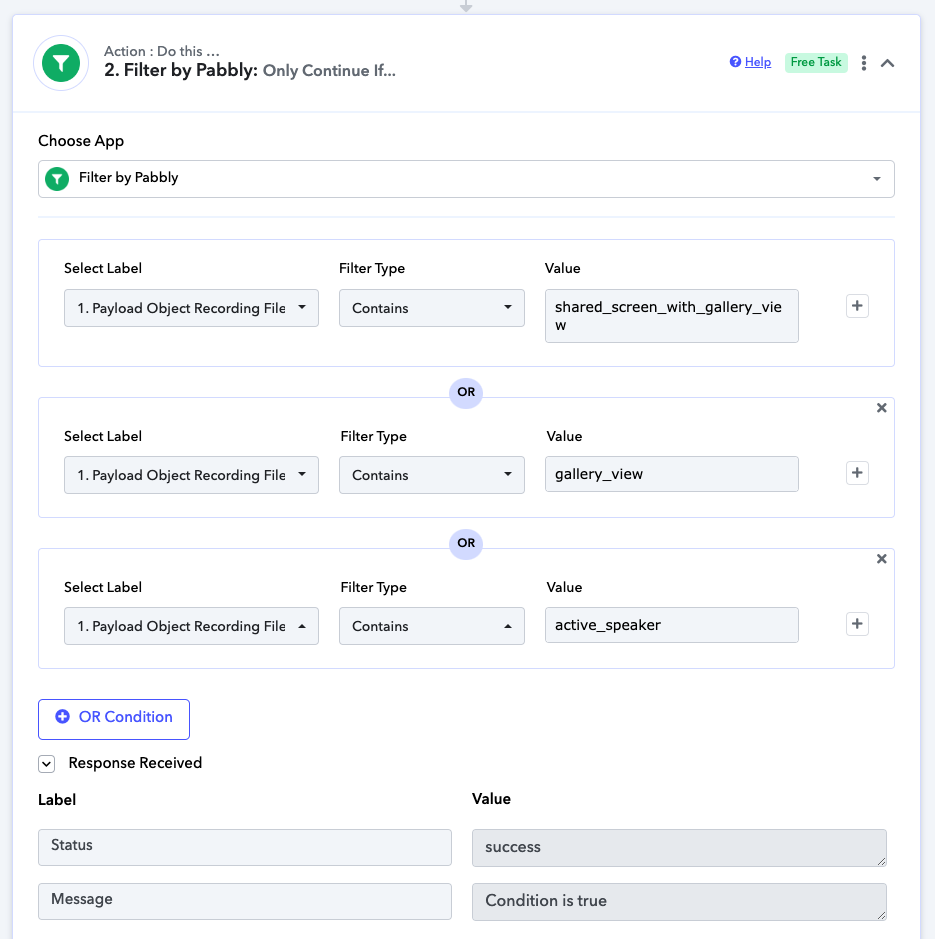935x939 pixels.
Task: Click the funnel icon in Choose App field
Action: click(57, 178)
